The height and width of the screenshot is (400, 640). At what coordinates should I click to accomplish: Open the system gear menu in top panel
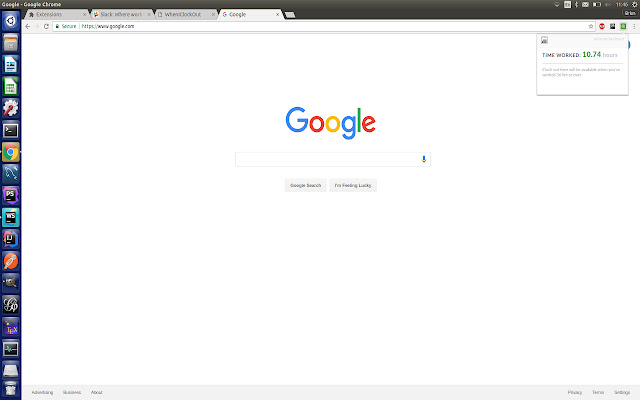635,4
